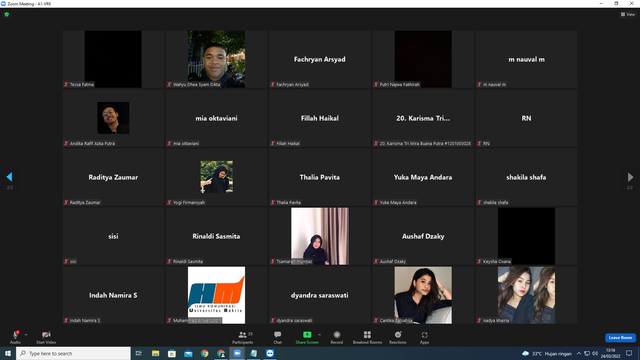Select the m nauval m tile
The image size is (640, 360).
tap(526, 59)
